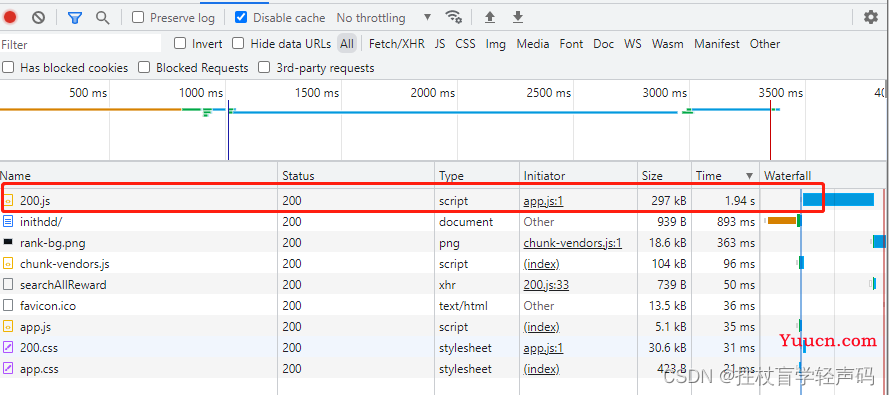Image resolution: width=889 pixels, height=395 pixels.
Task: Filter by Manifest requests
Action: (x=717, y=44)
